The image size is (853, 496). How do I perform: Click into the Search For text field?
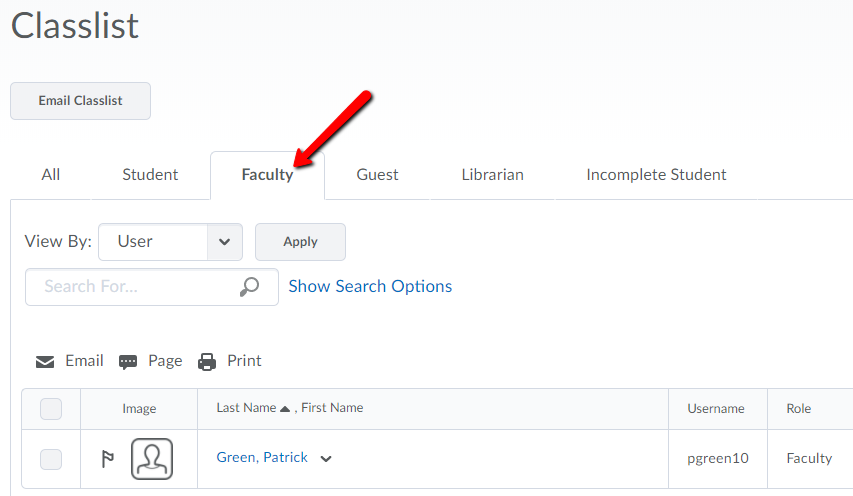tap(135, 287)
